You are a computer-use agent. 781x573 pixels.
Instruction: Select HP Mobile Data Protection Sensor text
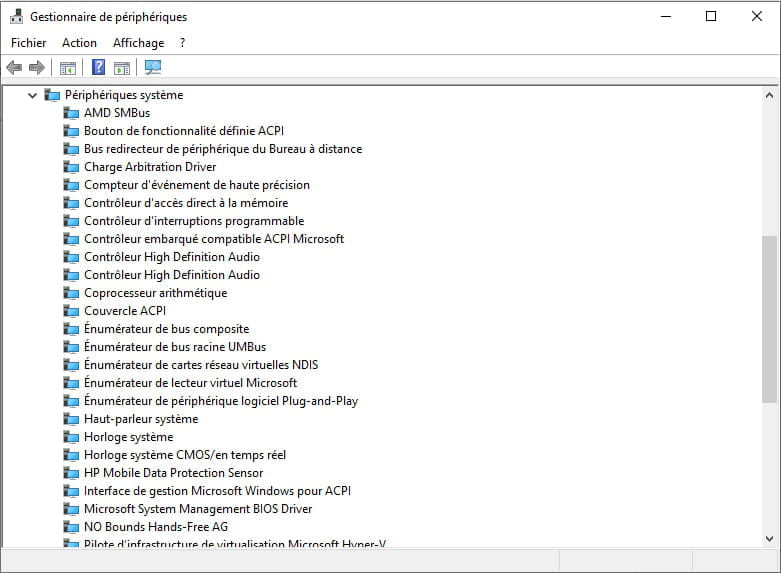click(173, 473)
